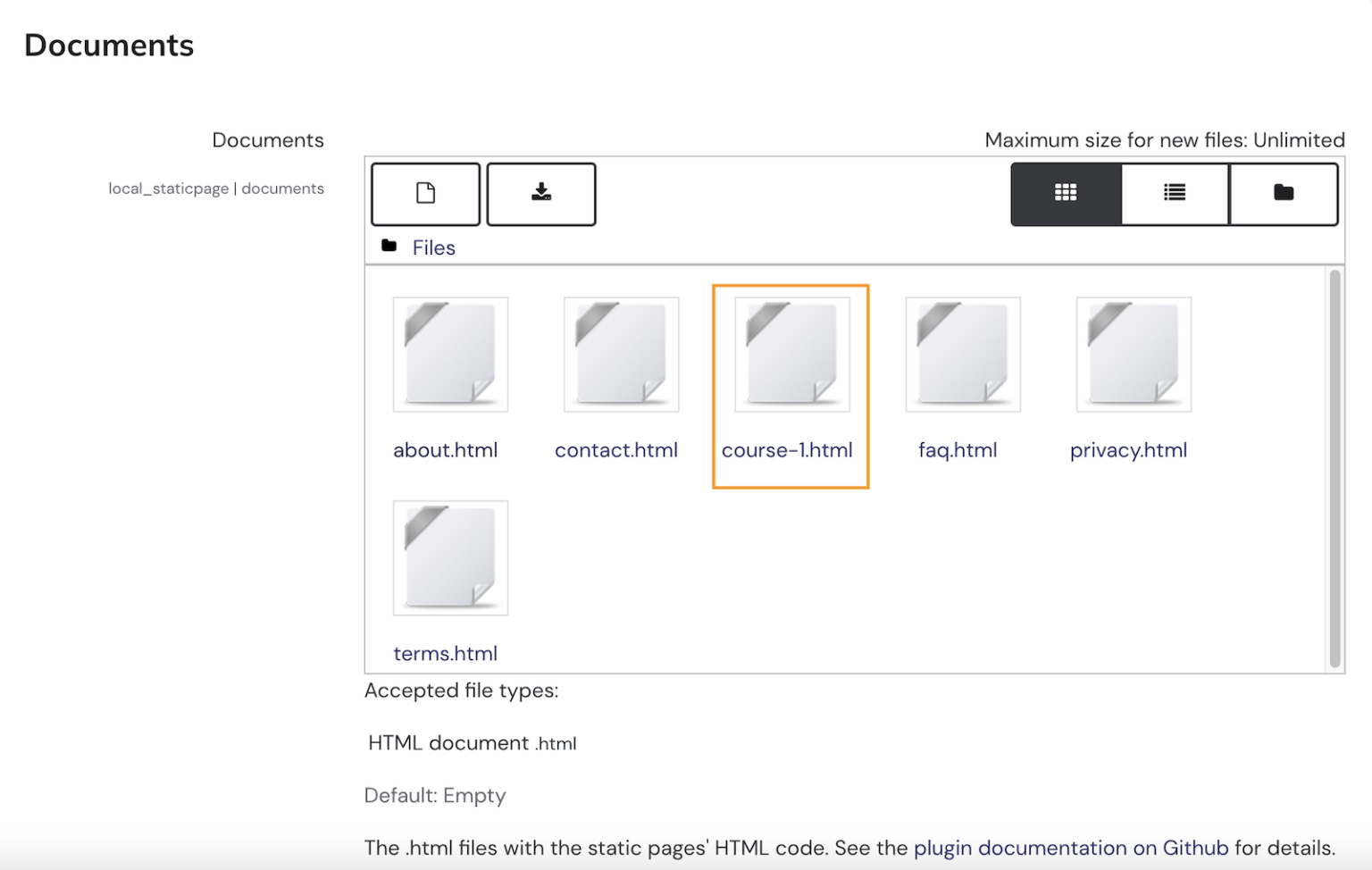Open the terms.html file thumbnail
1372x870 pixels.
click(x=450, y=557)
